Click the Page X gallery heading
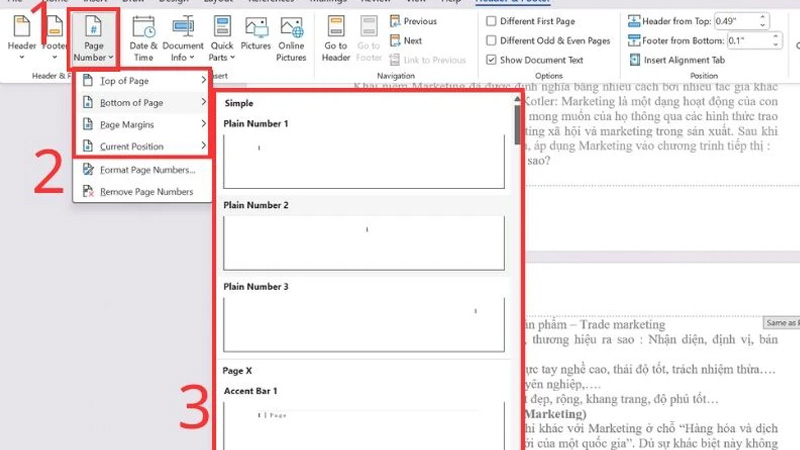 [237, 371]
